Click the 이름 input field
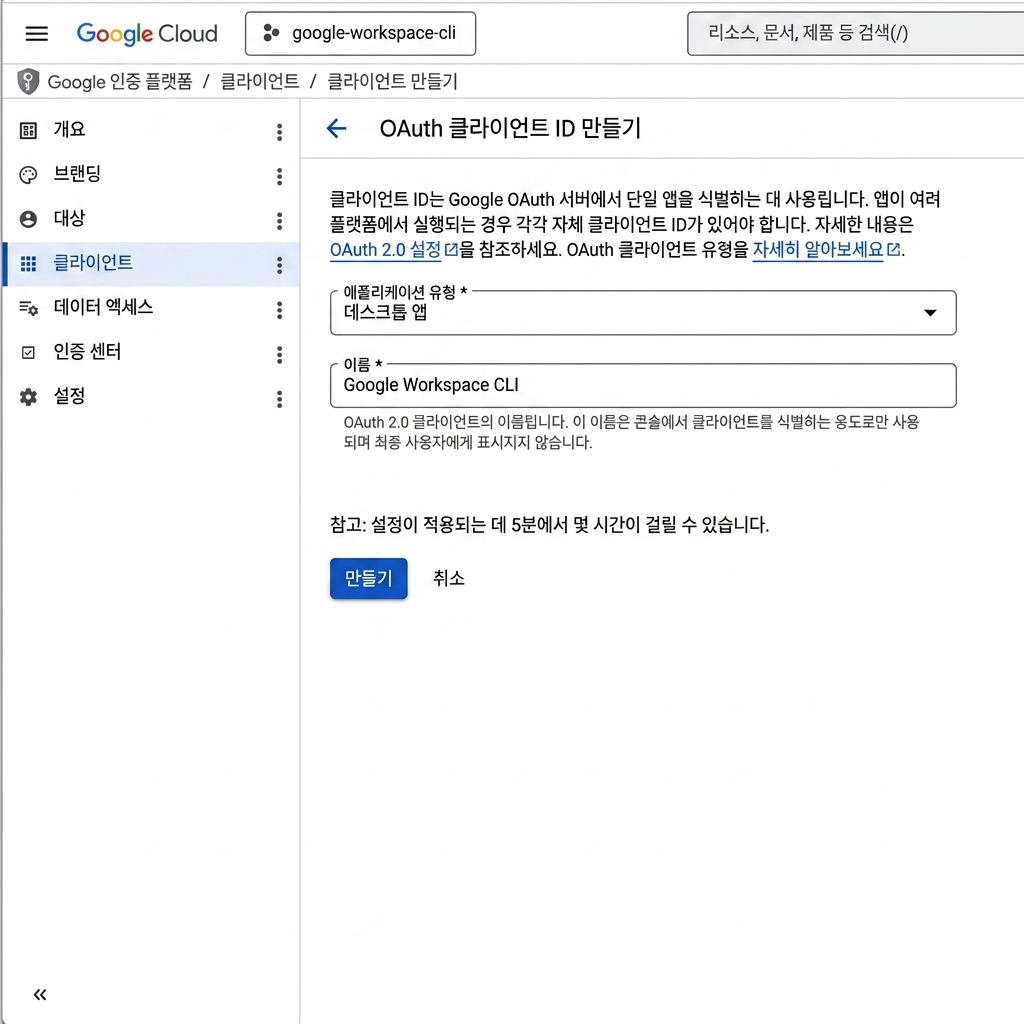Screen dimensions: 1024x1024 pos(643,385)
